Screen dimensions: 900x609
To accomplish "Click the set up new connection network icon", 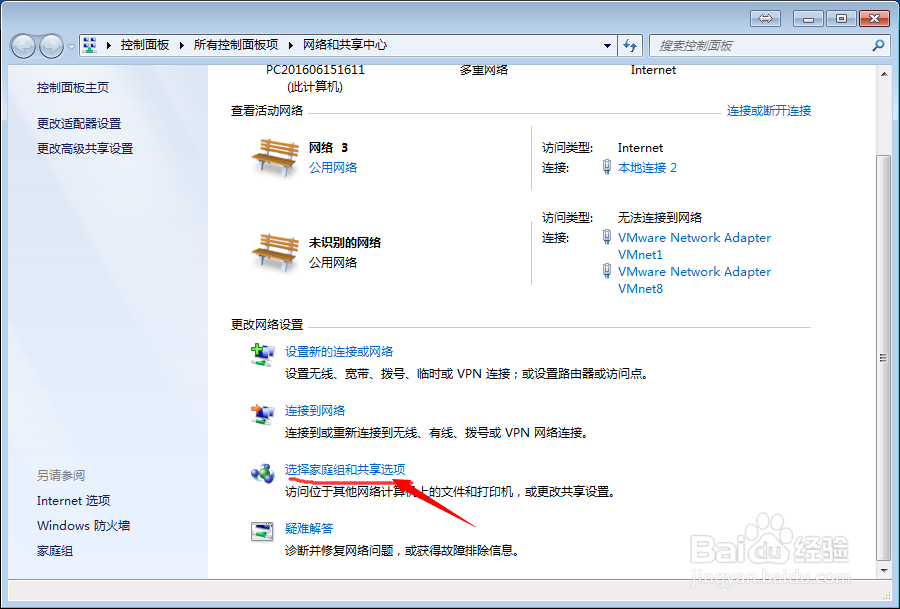I will click(263, 354).
